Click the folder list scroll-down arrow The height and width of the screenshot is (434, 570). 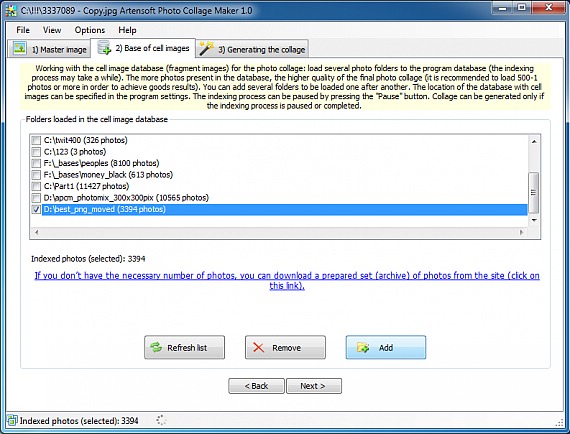point(534,220)
